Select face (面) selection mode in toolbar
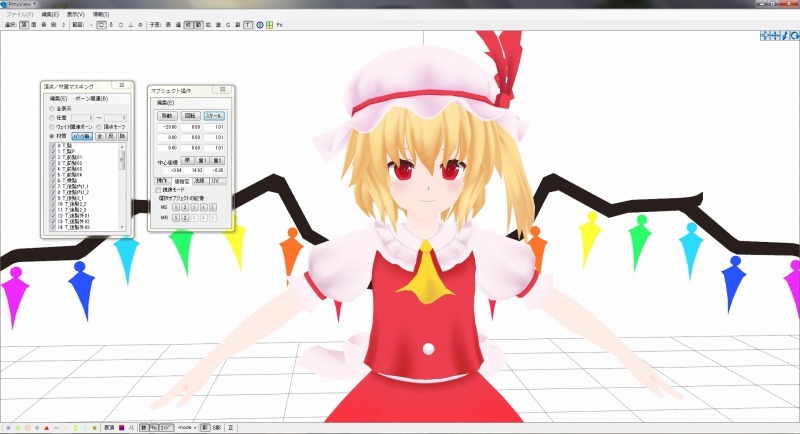 [x=34, y=24]
